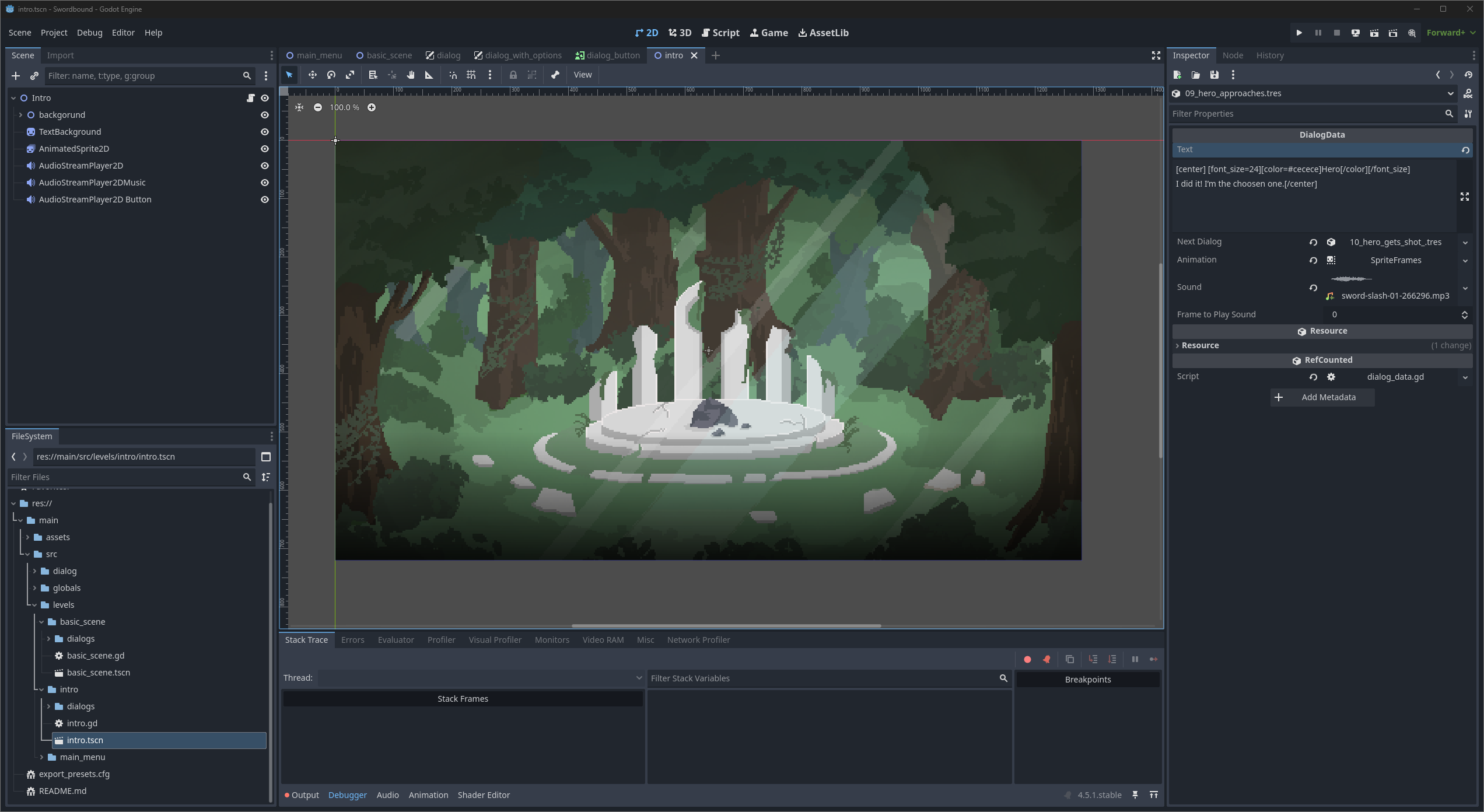Click the add new node plus icon
This screenshot has width=1484, height=812.
(x=16, y=76)
